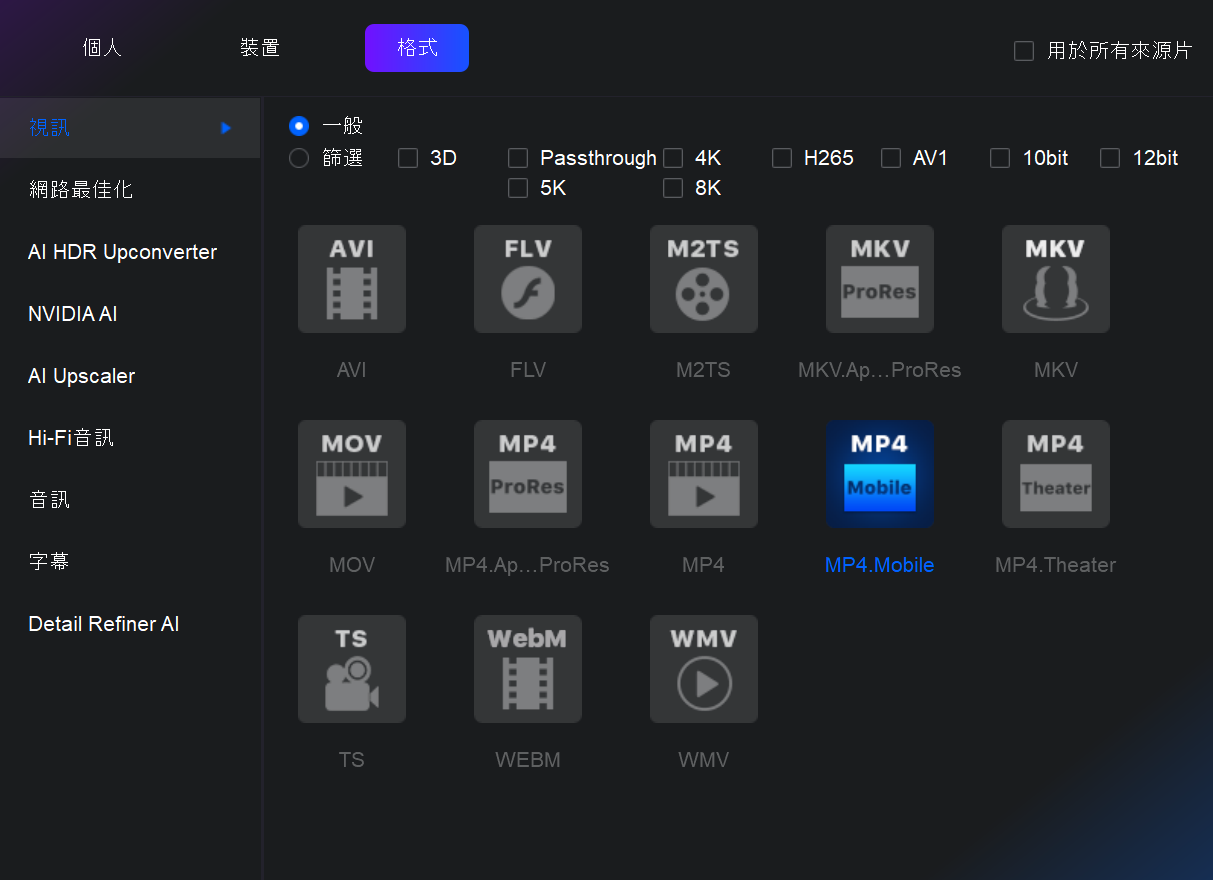Pick the M2TS format icon
This screenshot has width=1213, height=880.
(704, 279)
